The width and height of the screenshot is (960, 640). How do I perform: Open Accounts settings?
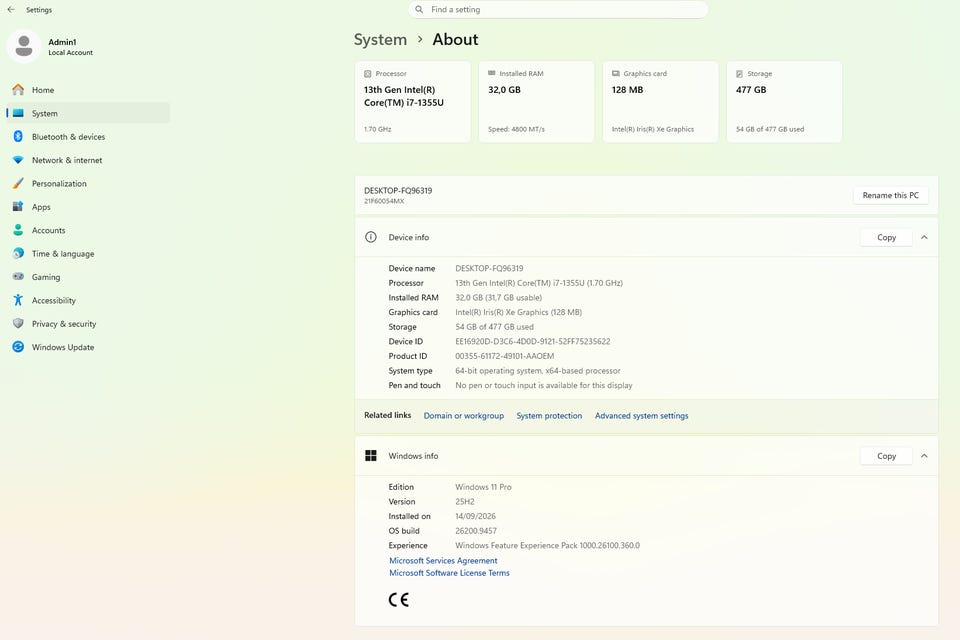click(88, 230)
